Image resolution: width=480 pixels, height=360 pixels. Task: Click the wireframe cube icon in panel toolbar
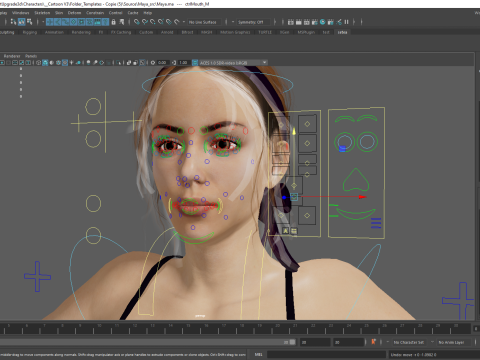tap(38, 63)
